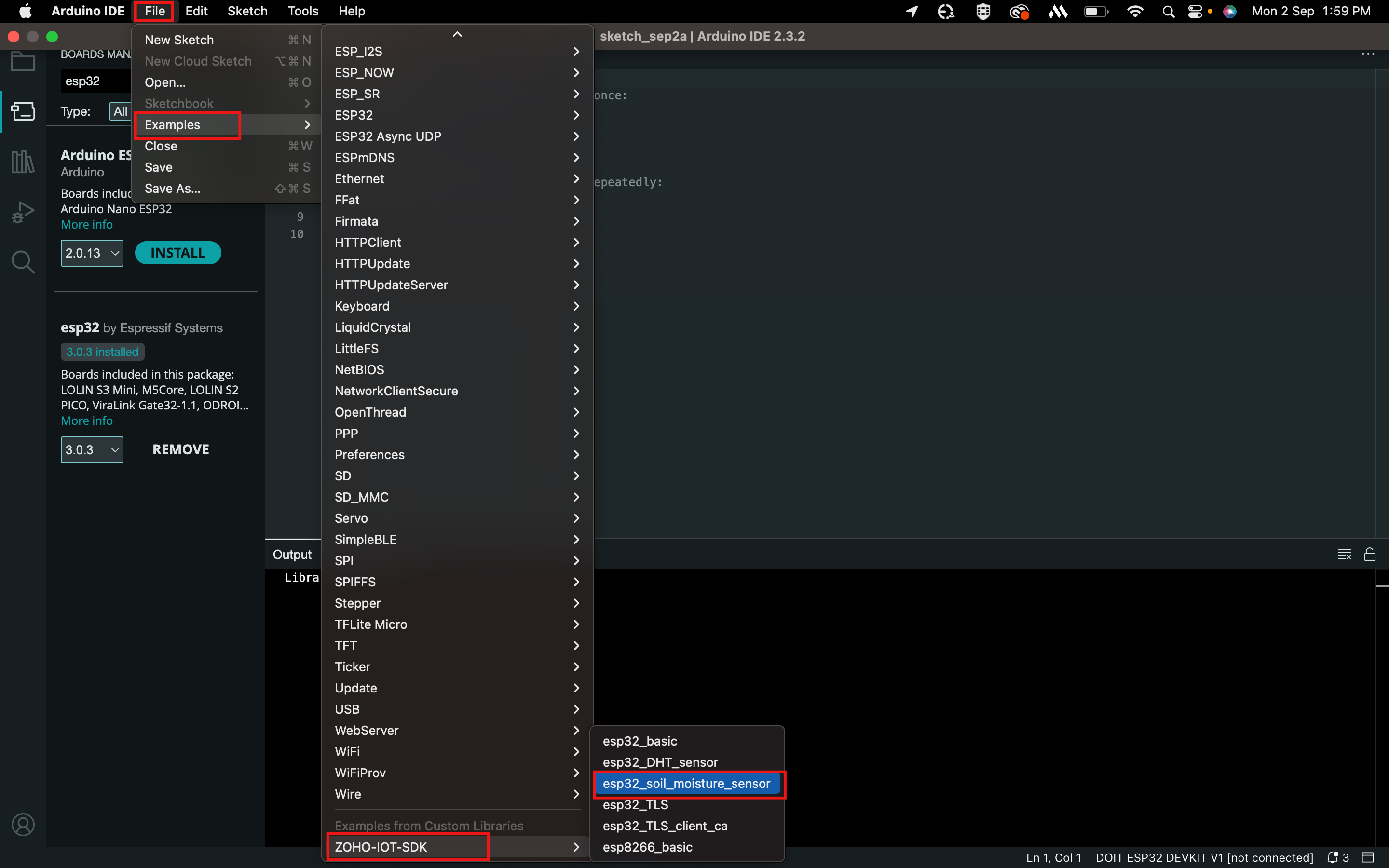Open More info for Arduino Nano ESP32
The width and height of the screenshot is (1389, 868).
87,224
